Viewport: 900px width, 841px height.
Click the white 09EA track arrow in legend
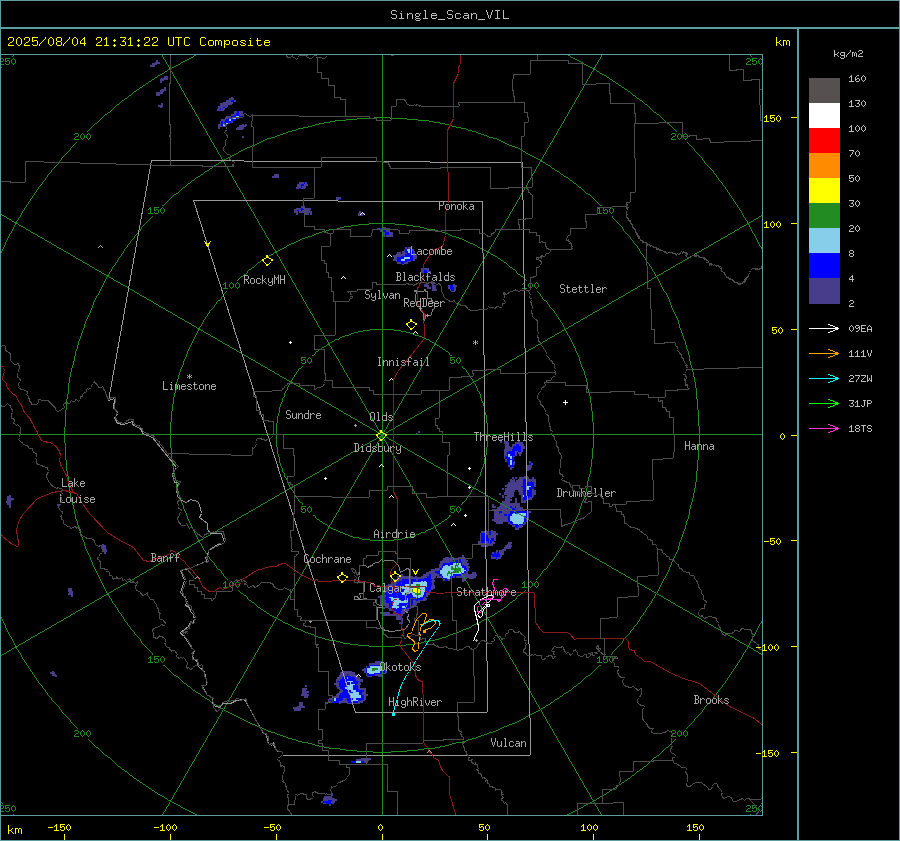point(824,328)
